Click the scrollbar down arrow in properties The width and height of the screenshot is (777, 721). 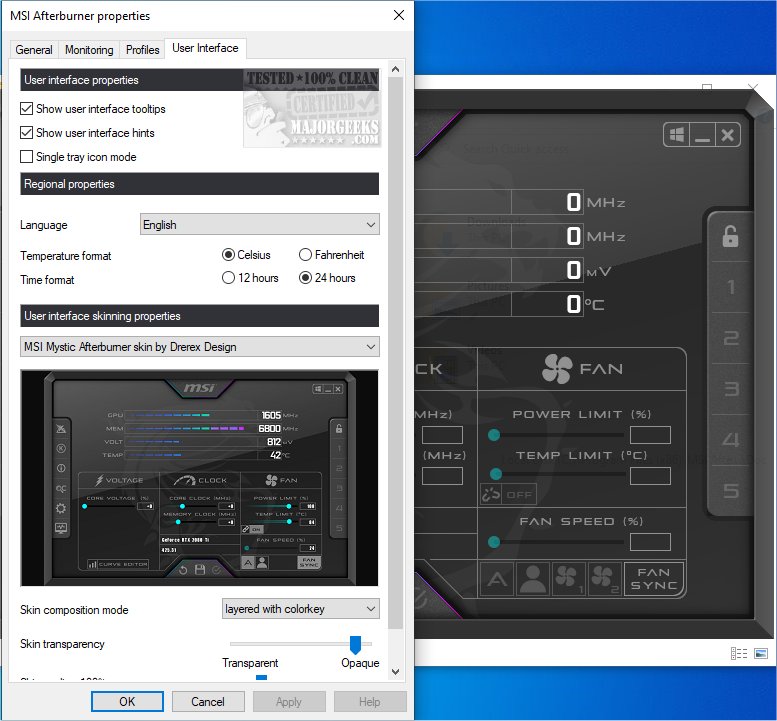pos(395,672)
